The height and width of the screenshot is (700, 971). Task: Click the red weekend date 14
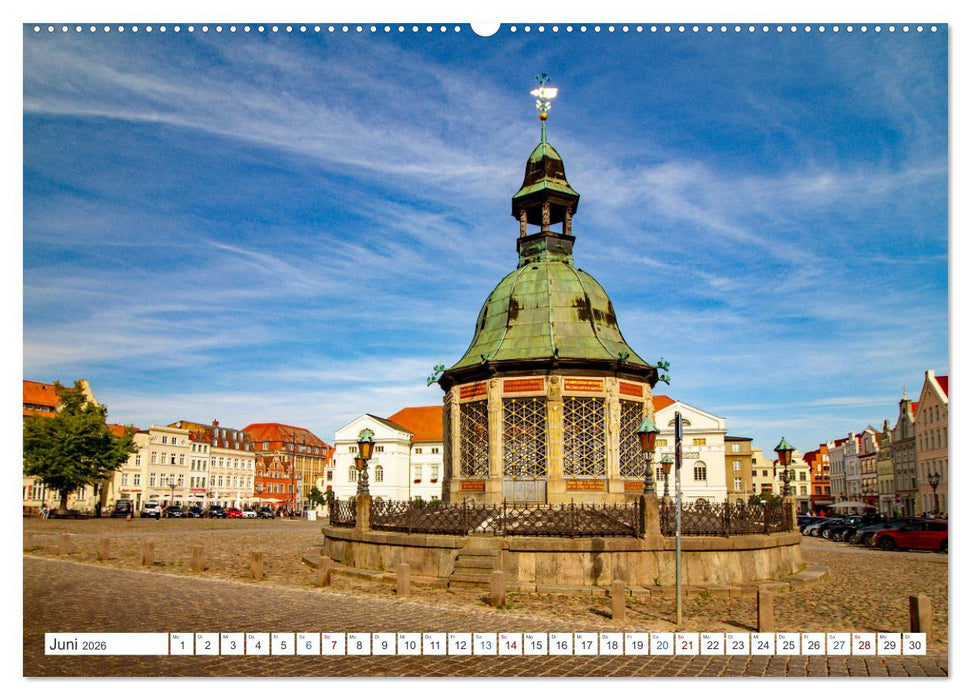[512, 645]
